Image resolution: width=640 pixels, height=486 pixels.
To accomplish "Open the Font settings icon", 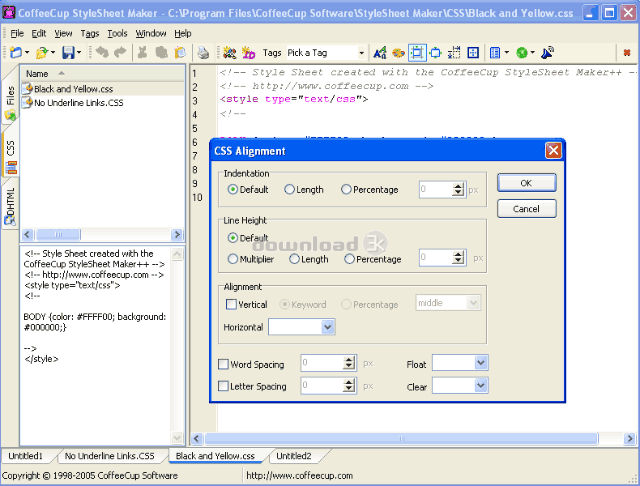I will click(380, 53).
